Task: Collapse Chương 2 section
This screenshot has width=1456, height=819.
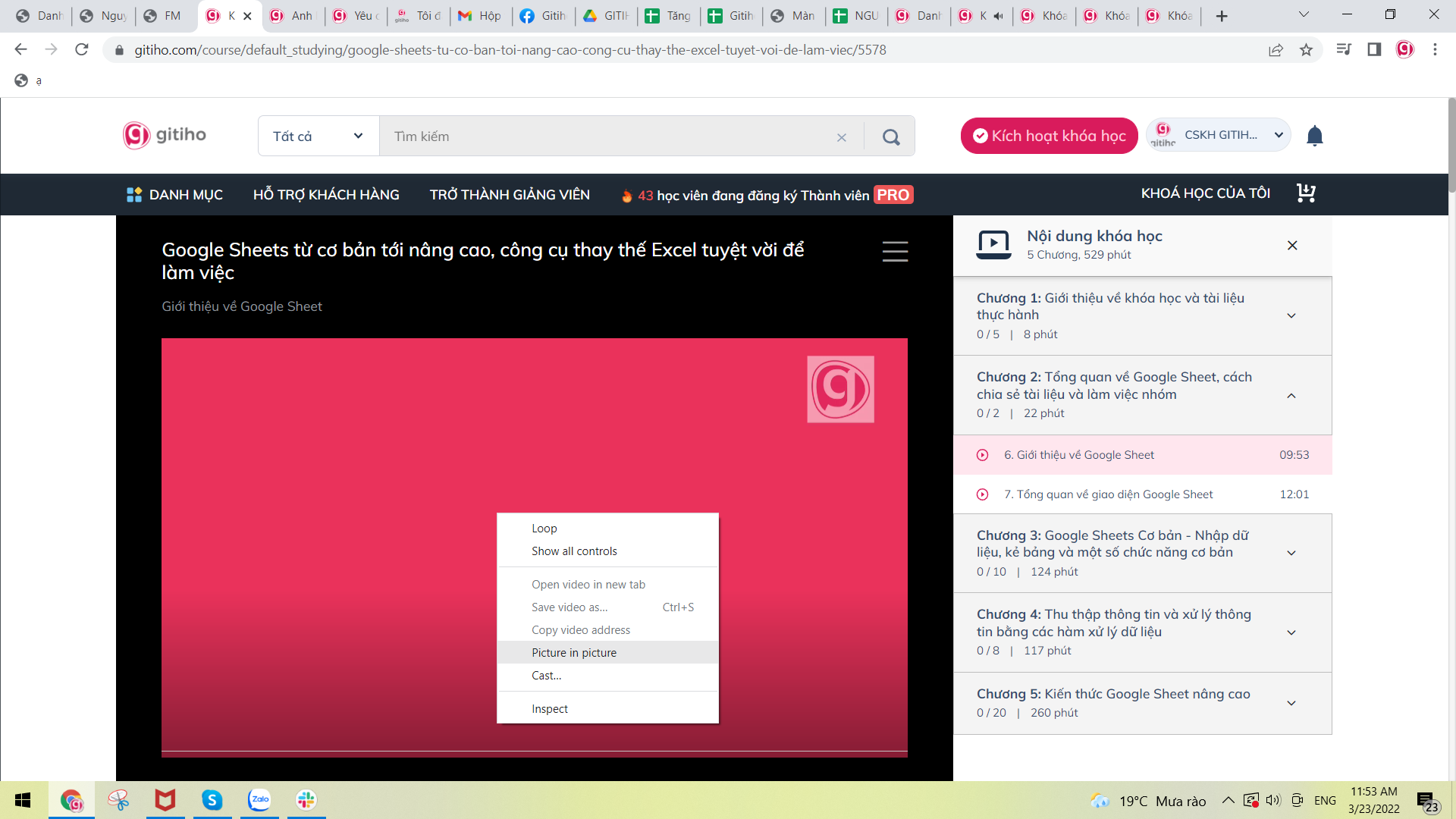Action: point(1291,395)
